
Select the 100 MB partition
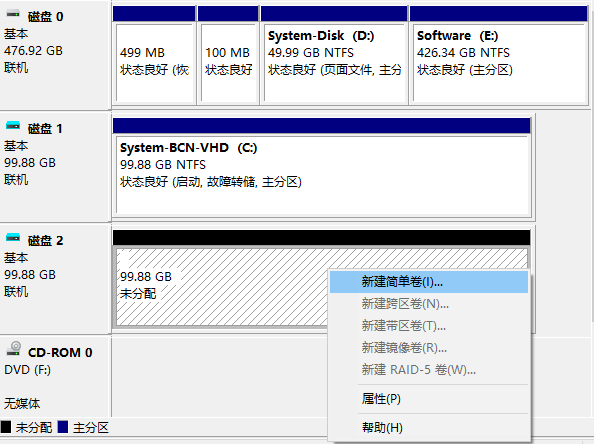click(x=228, y=63)
